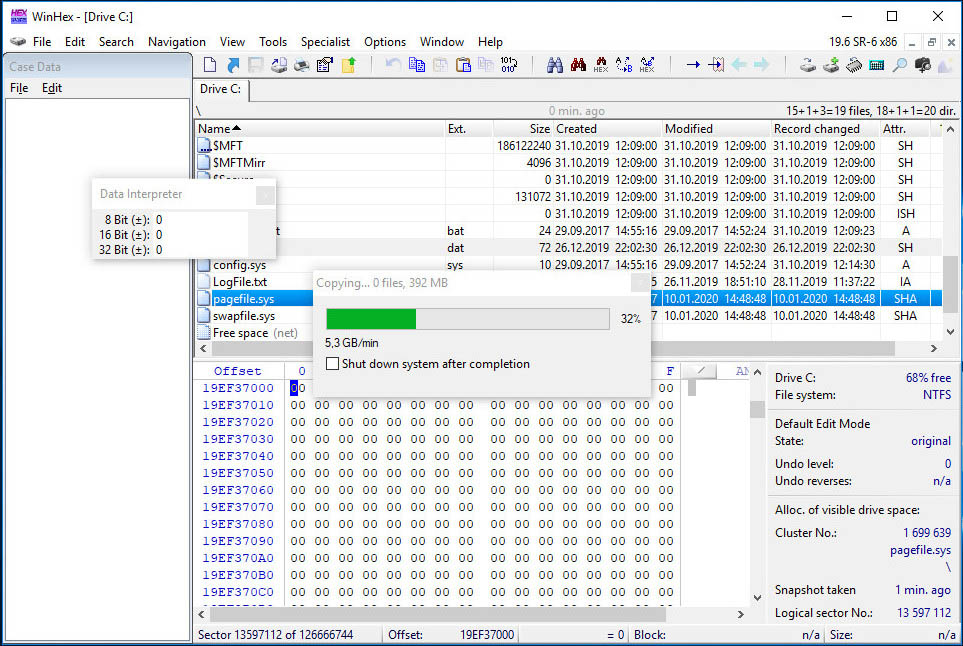Viewport: 963px width, 646px height.
Task: Select the Drive C: tab
Action: [220, 89]
